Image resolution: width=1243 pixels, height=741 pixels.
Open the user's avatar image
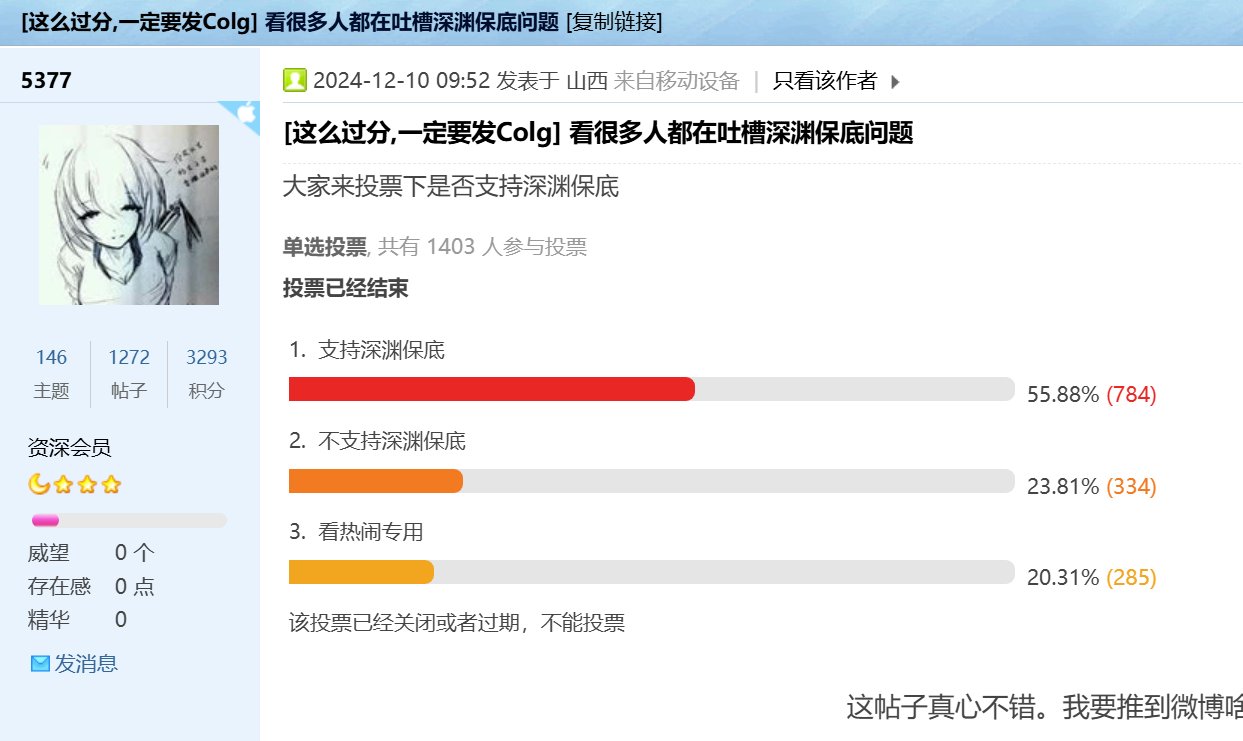click(x=129, y=215)
